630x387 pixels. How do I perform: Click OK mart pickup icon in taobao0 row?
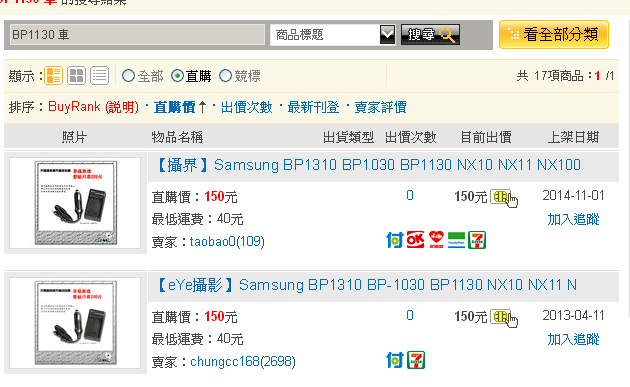tap(415, 240)
